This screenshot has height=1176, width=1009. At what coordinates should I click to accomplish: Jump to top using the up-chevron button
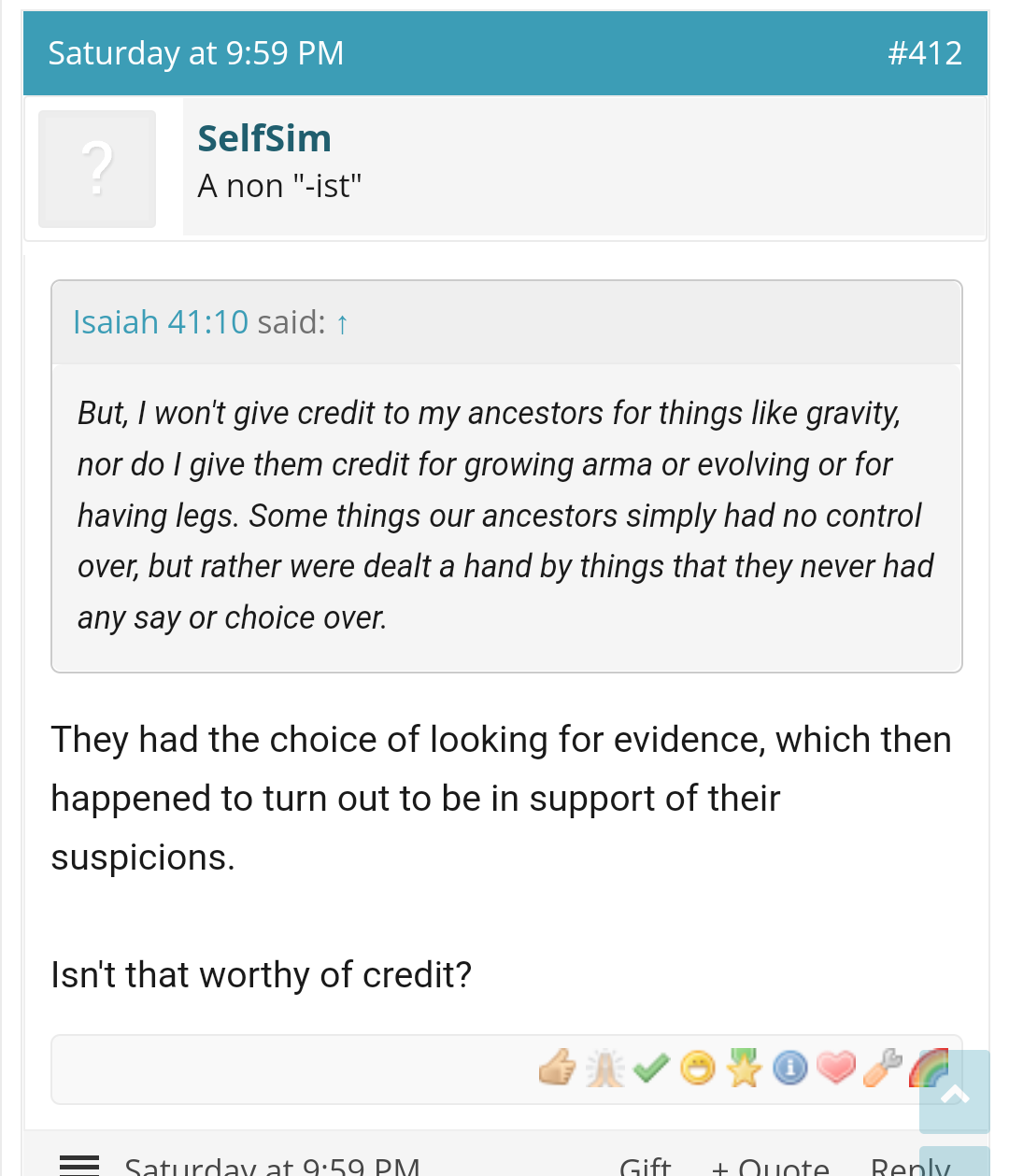tap(955, 1092)
